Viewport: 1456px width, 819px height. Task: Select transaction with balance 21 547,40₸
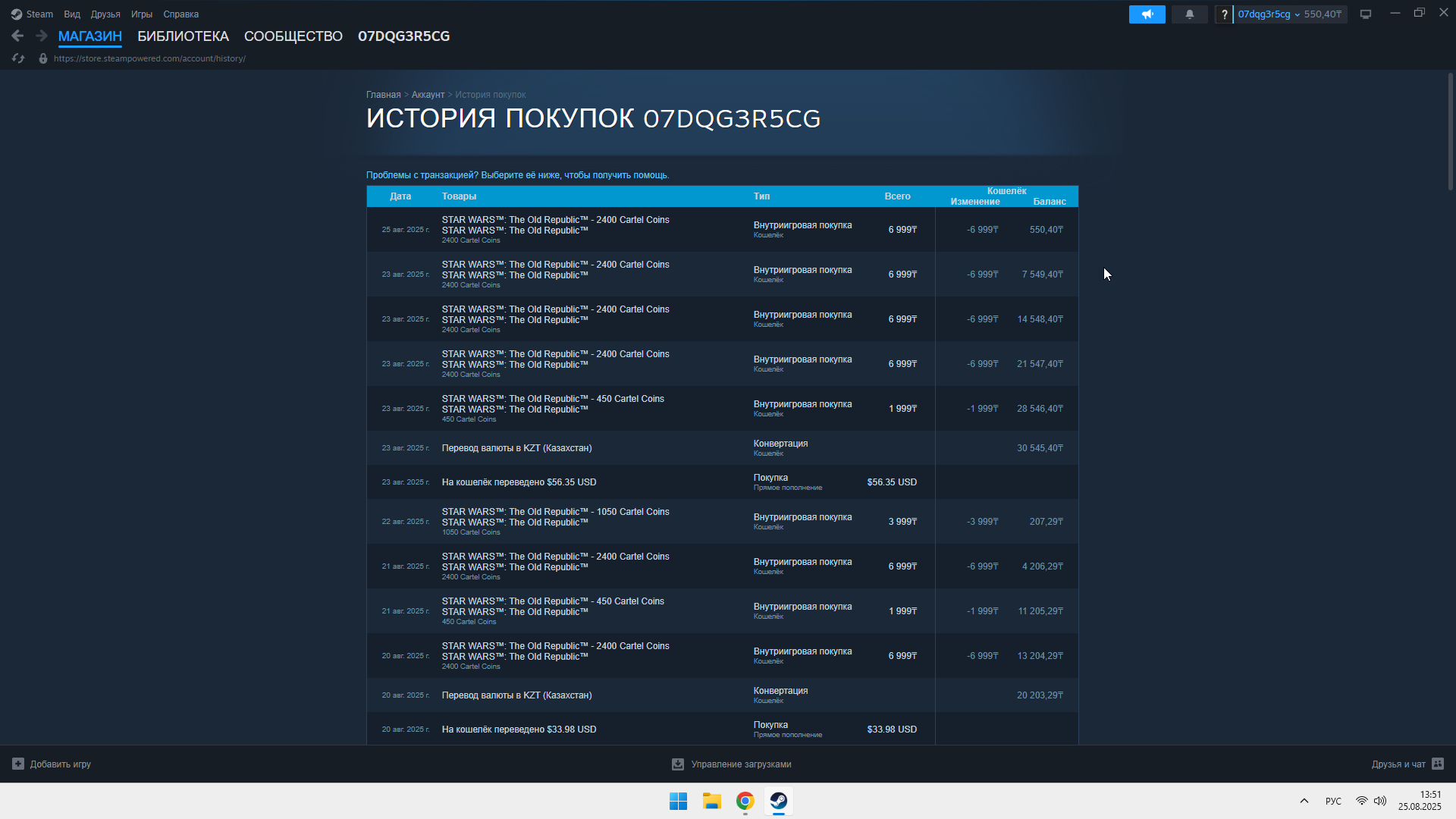tap(722, 364)
